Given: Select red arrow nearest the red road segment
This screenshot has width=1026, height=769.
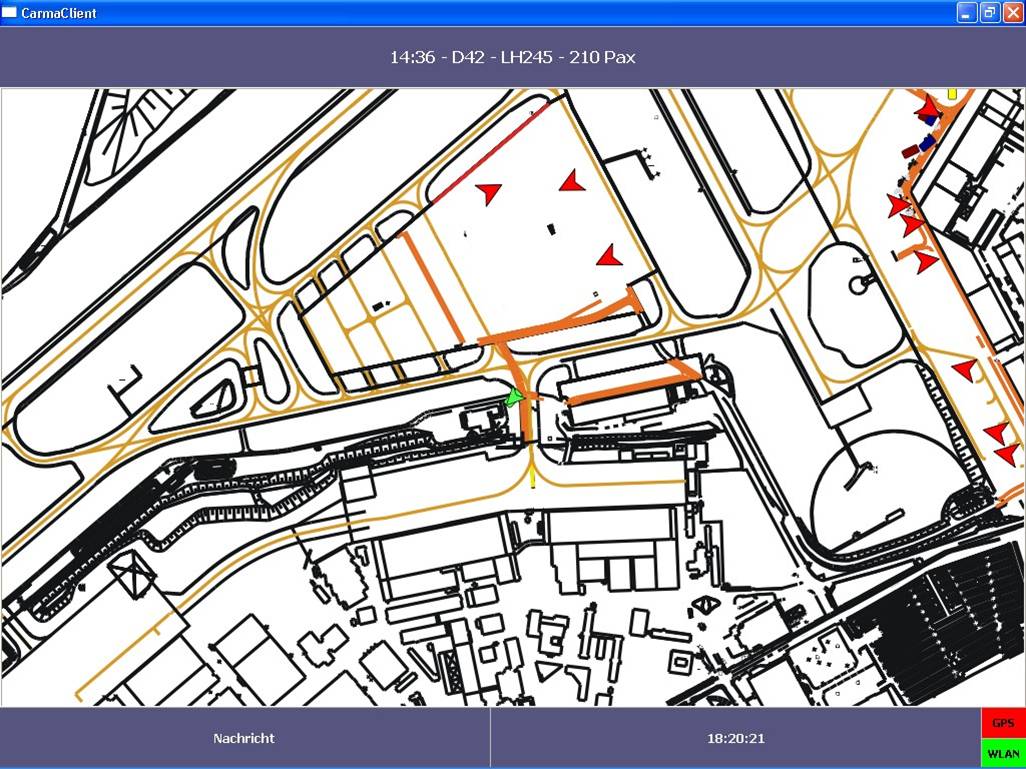Looking at the screenshot, I should (488, 192).
